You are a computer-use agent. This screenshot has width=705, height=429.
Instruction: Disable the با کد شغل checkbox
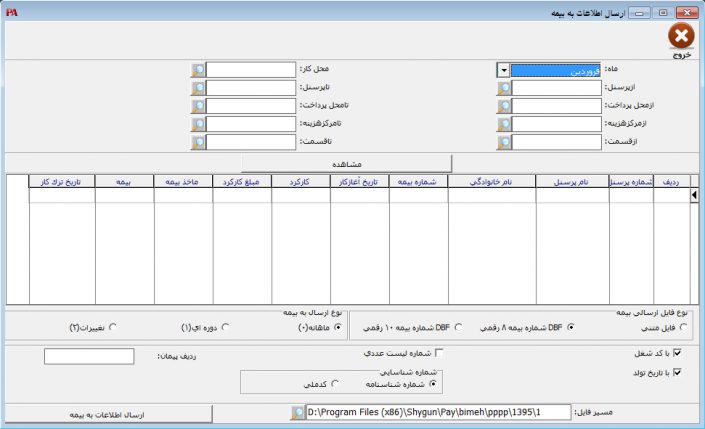pyautogui.click(x=678, y=353)
